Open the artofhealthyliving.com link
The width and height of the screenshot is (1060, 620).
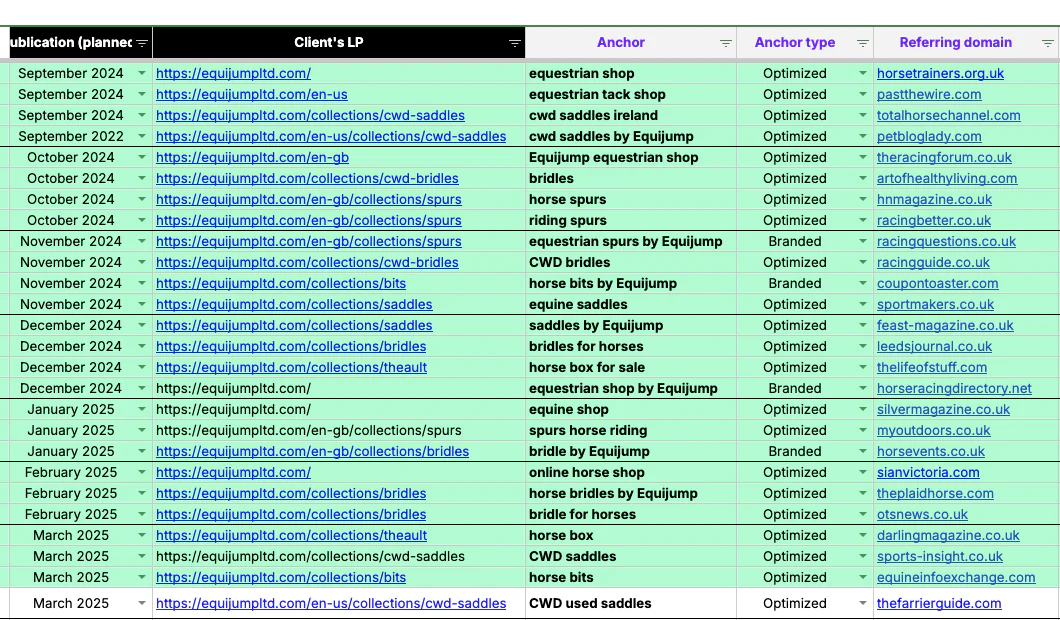pos(947,178)
